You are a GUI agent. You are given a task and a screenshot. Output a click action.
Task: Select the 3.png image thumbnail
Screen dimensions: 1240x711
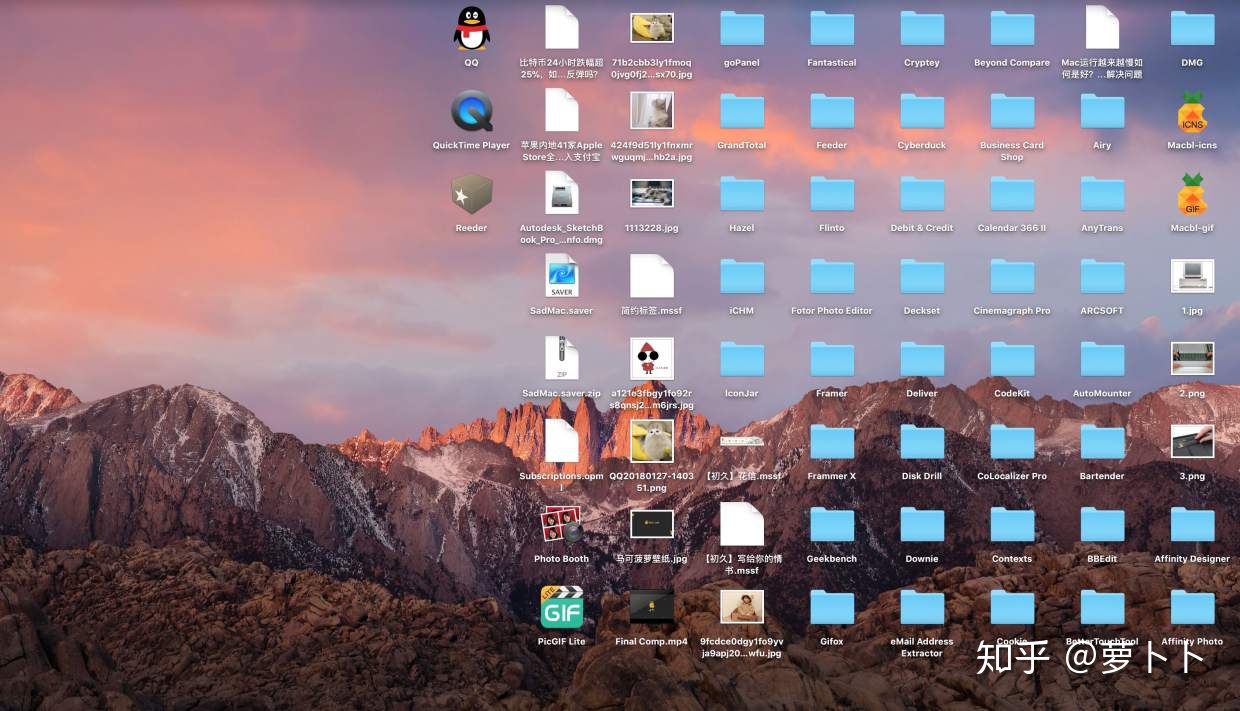click(x=1192, y=441)
